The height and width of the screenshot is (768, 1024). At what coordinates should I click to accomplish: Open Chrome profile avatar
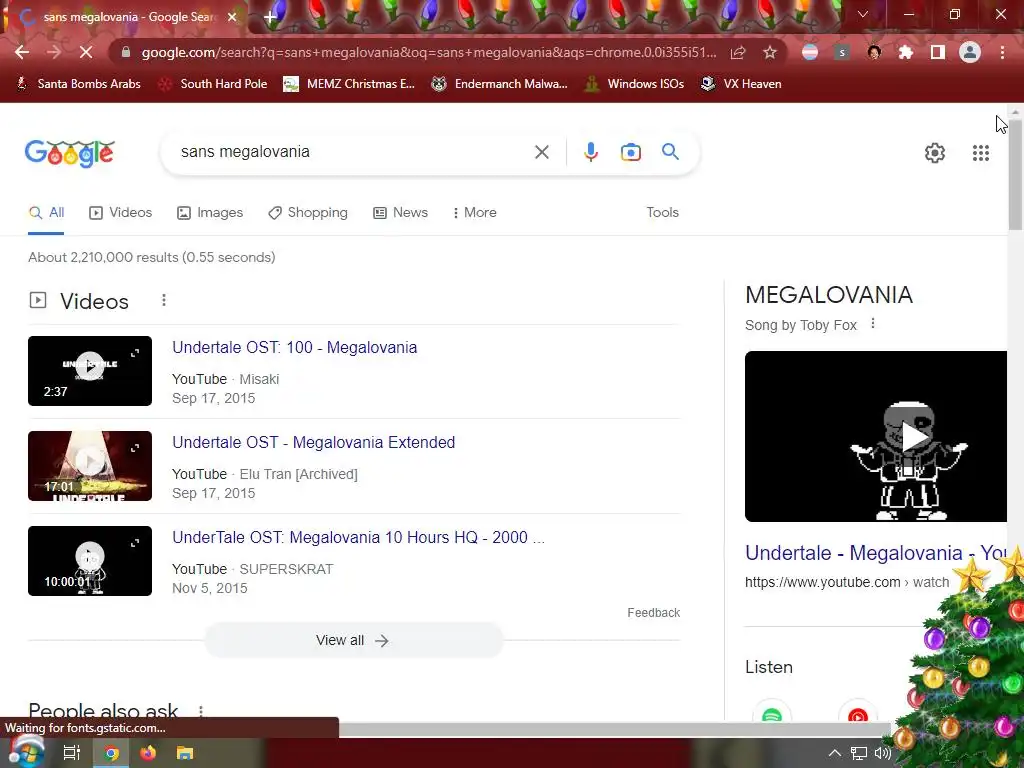970,52
